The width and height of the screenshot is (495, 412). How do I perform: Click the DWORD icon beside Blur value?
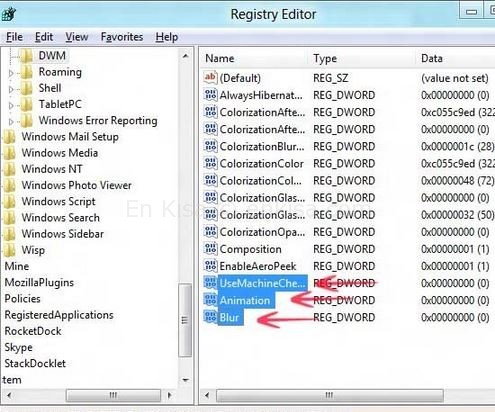click(210, 317)
